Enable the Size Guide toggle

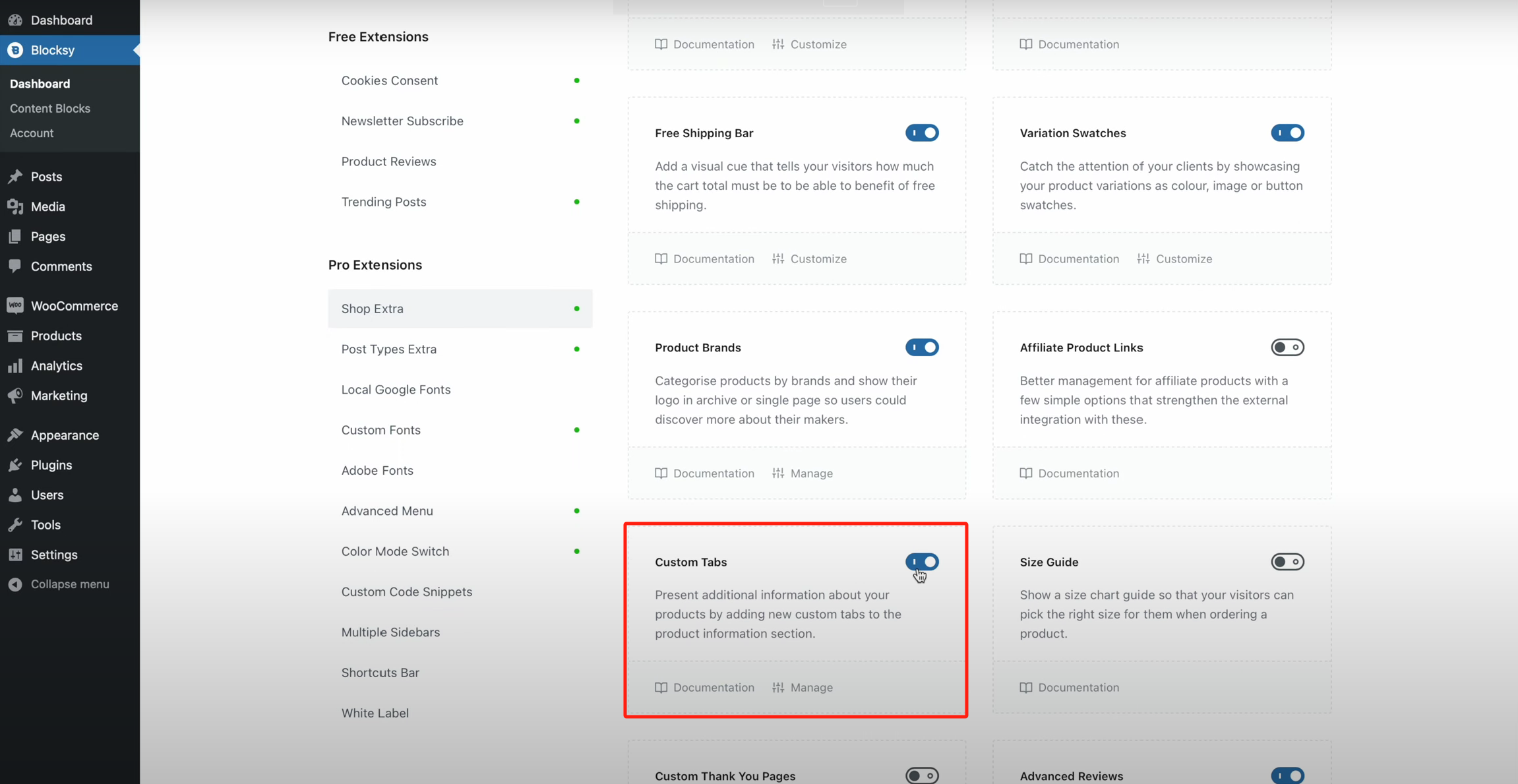pos(1287,562)
